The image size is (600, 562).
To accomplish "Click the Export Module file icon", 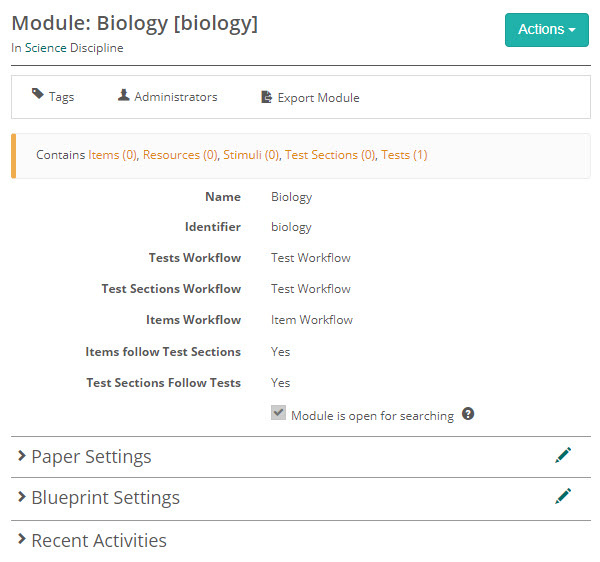I will [266, 97].
